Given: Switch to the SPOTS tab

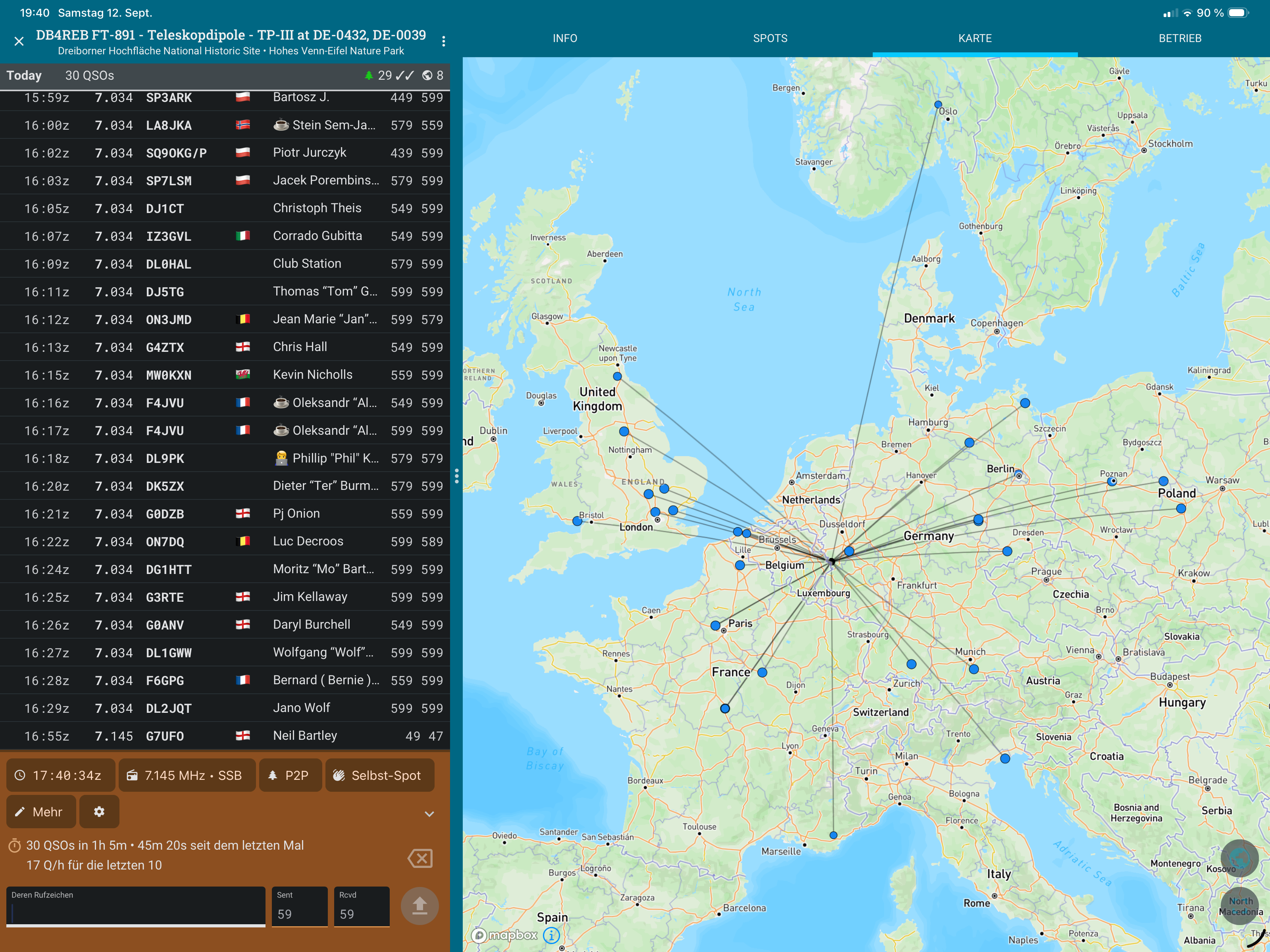Looking at the screenshot, I should click(770, 38).
